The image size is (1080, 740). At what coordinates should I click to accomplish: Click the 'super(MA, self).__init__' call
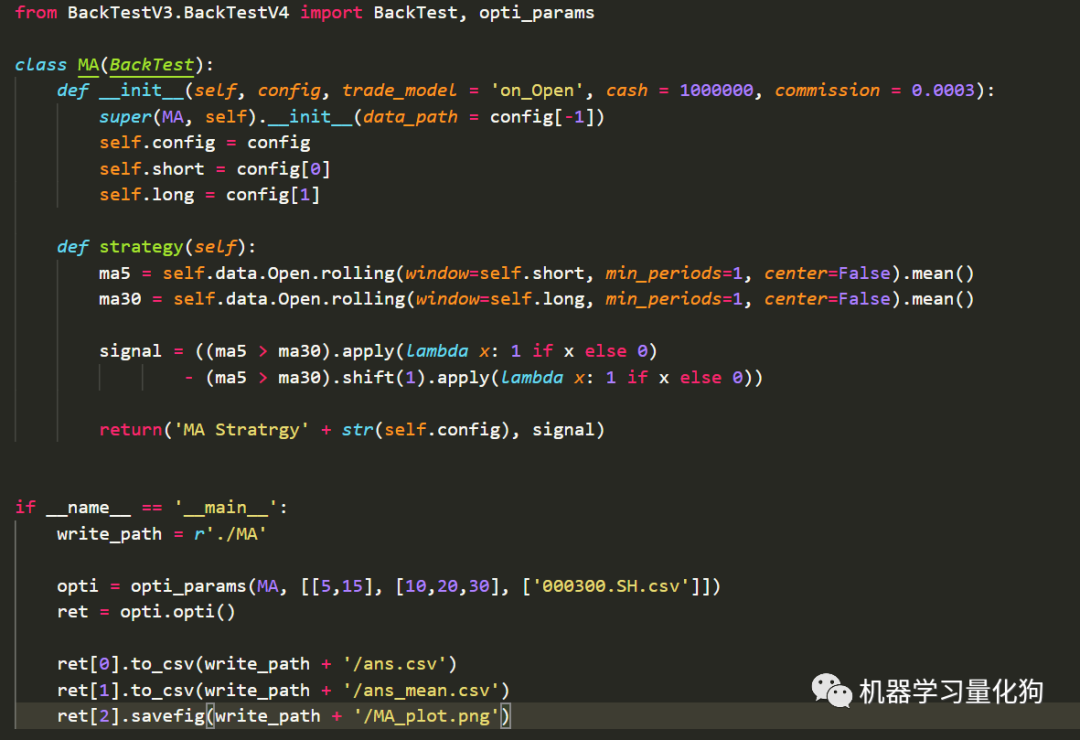(x=226, y=116)
